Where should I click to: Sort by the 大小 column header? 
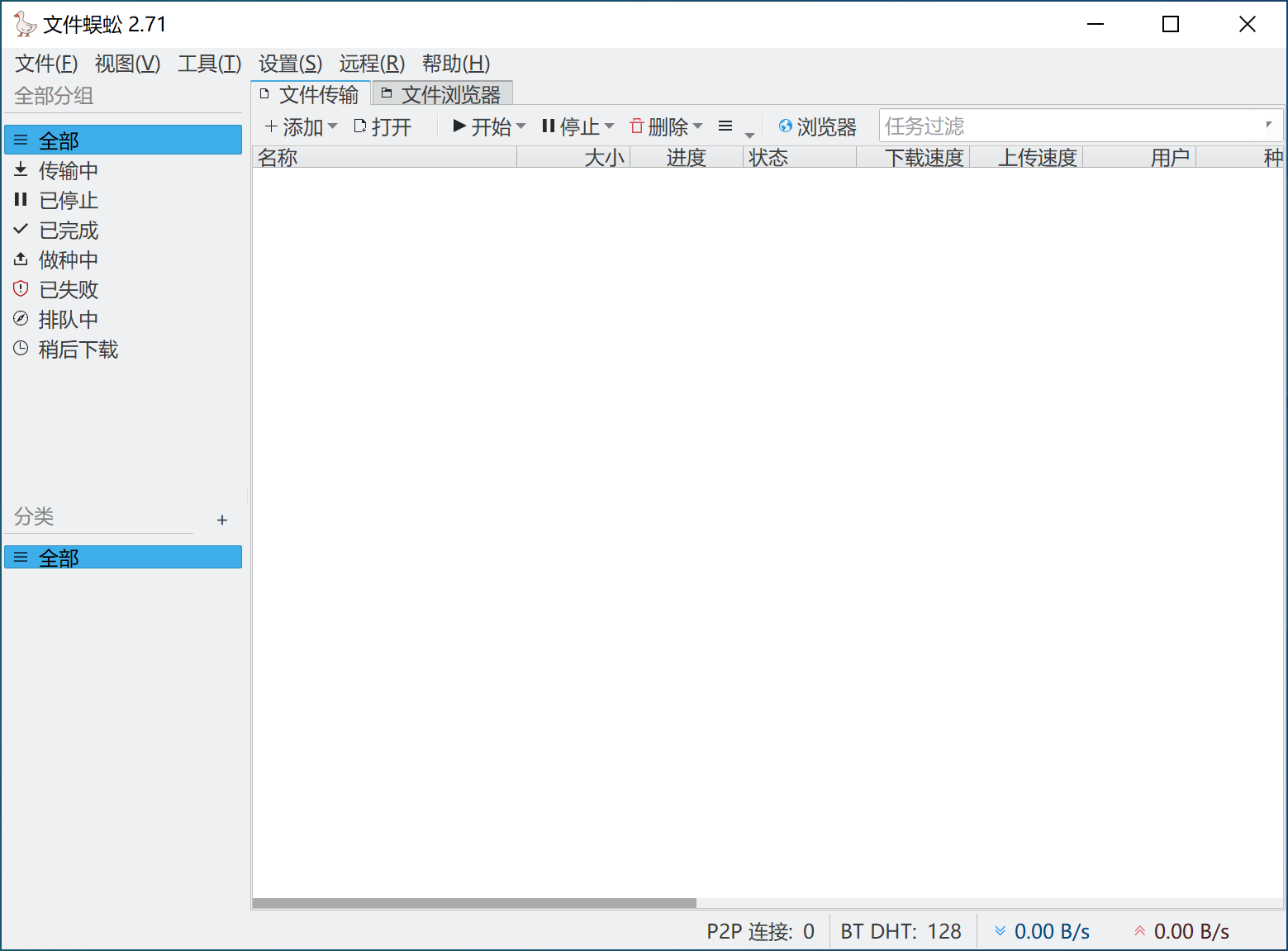click(x=573, y=157)
